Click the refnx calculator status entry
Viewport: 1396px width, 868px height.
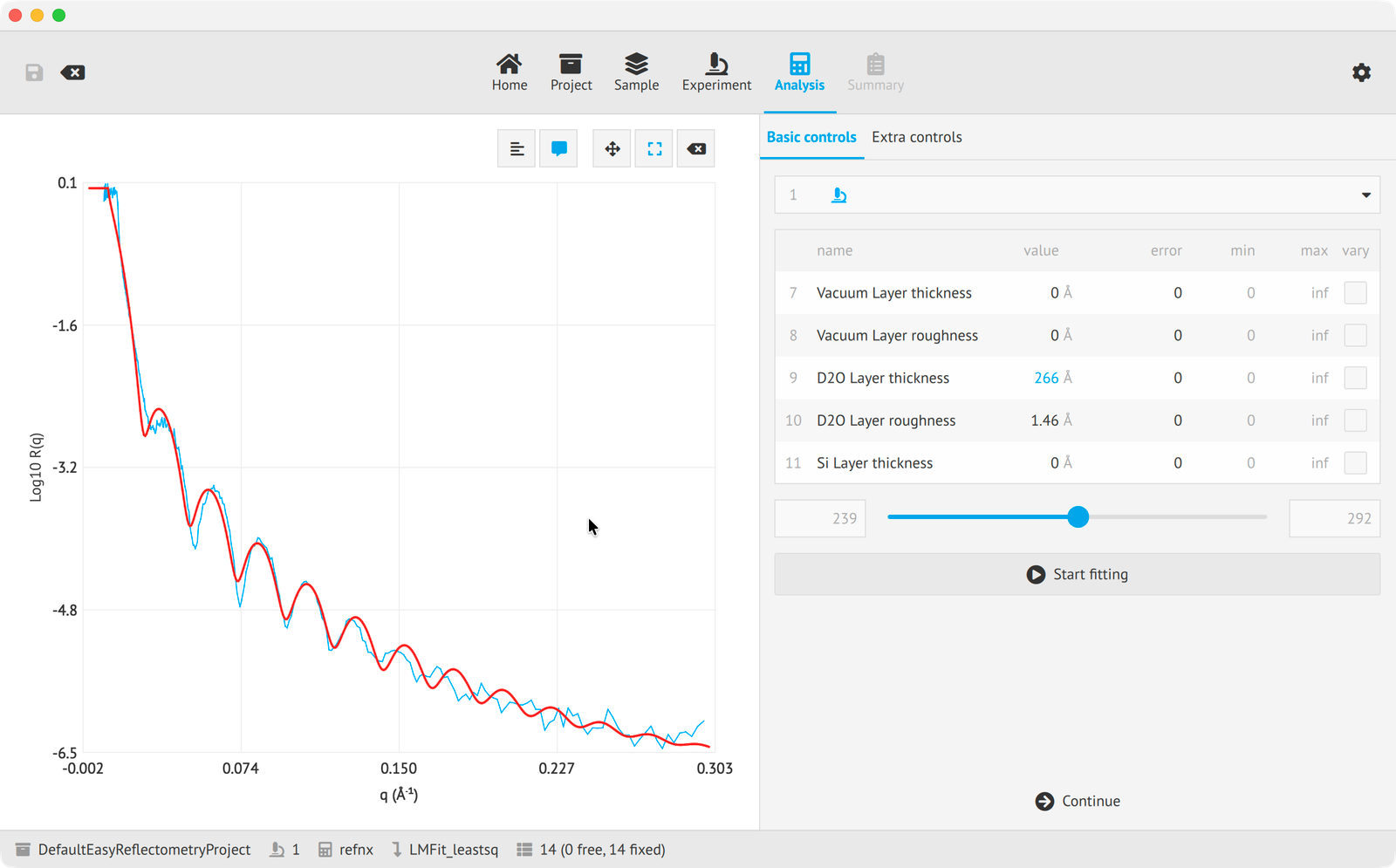tap(346, 850)
